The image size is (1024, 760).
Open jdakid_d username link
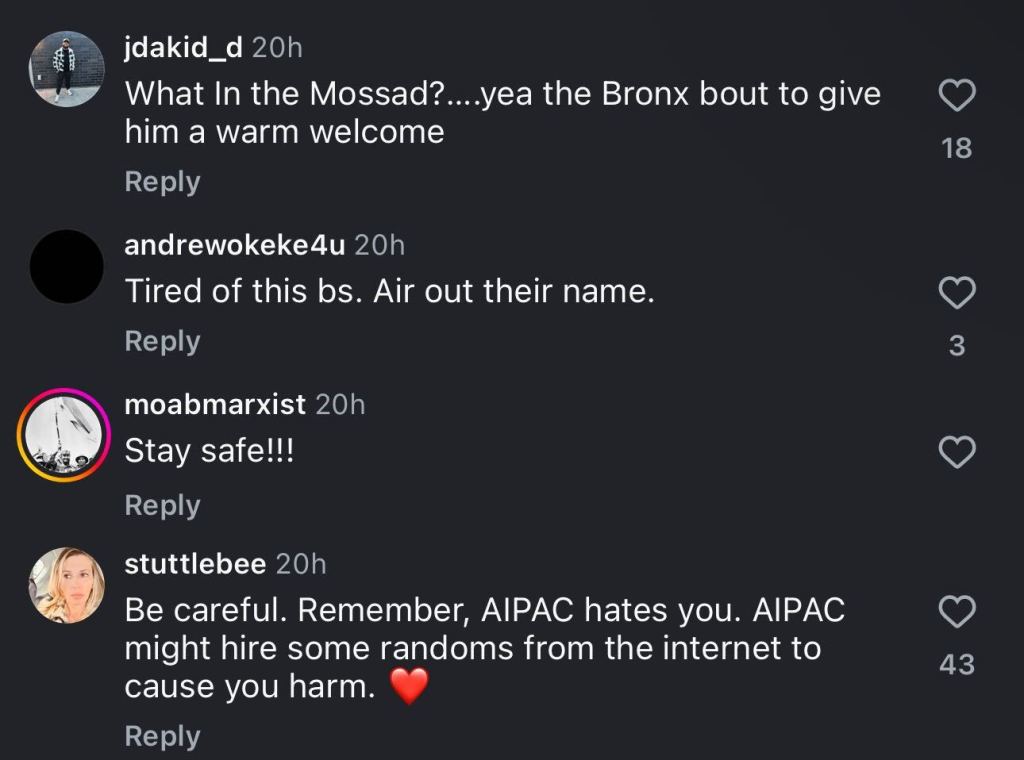click(183, 47)
